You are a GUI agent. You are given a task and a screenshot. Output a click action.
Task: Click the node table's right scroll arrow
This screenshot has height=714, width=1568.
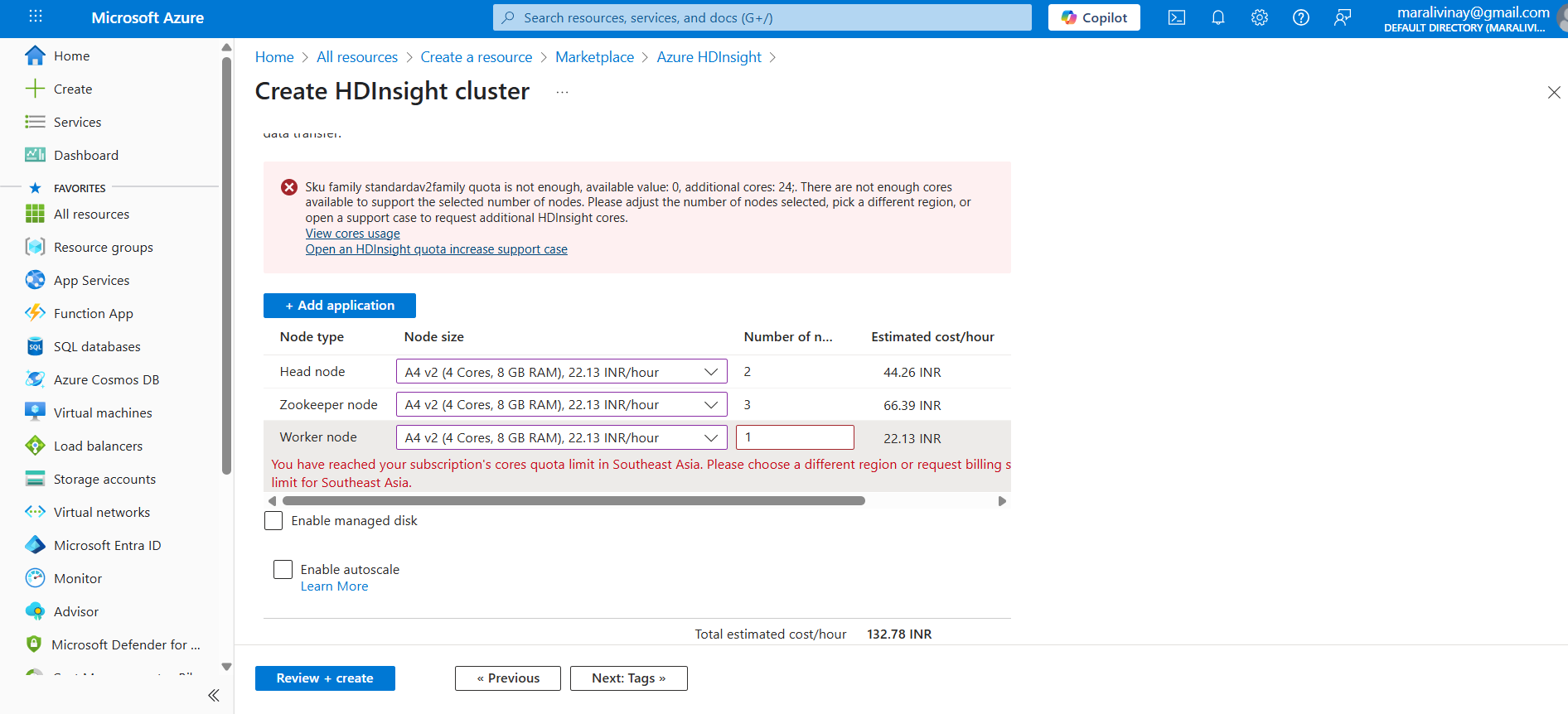pyautogui.click(x=1002, y=501)
